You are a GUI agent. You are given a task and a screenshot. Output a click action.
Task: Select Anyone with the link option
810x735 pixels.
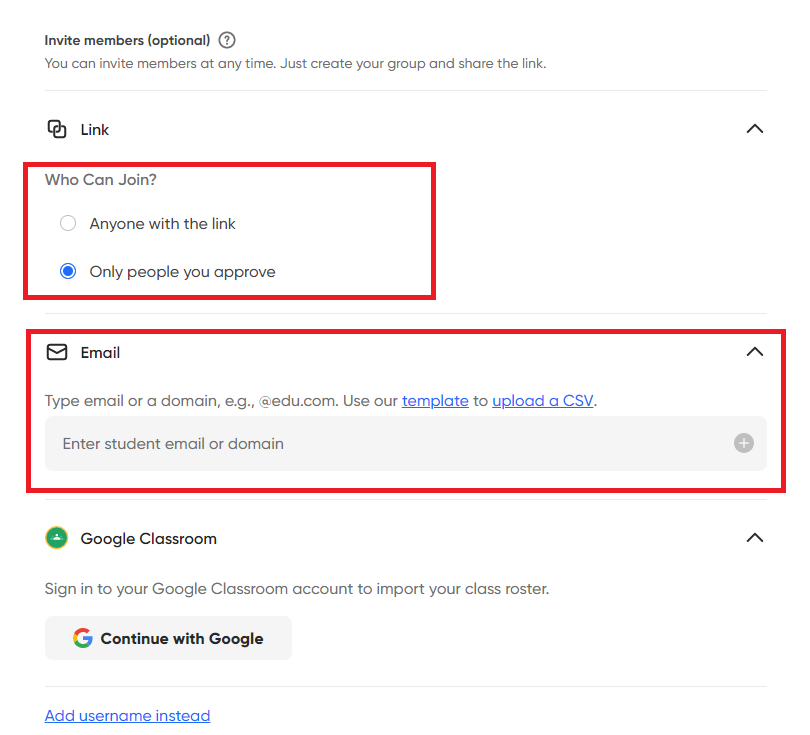(x=68, y=223)
